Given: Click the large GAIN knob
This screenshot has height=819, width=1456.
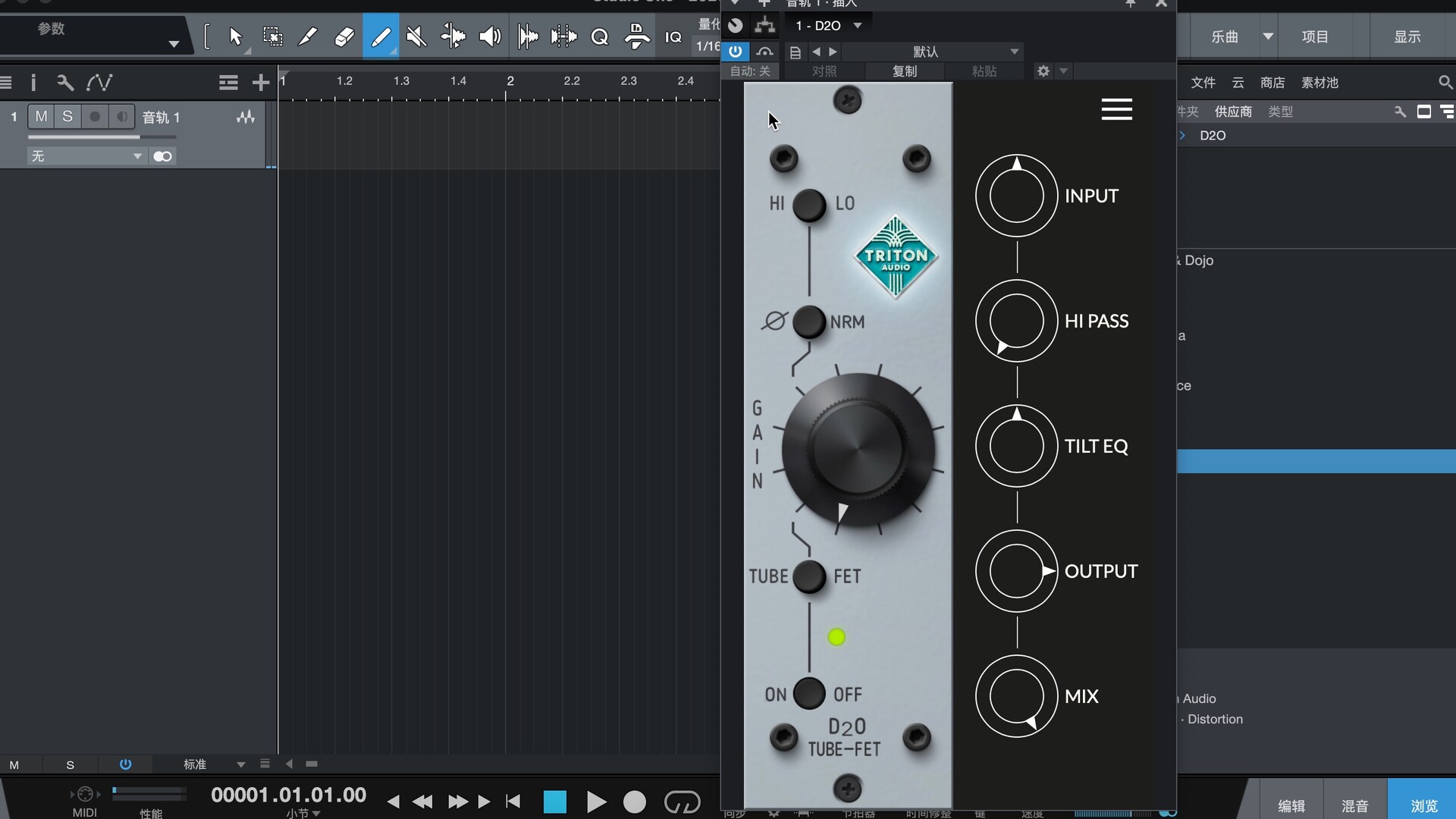Looking at the screenshot, I should pyautogui.click(x=858, y=449).
